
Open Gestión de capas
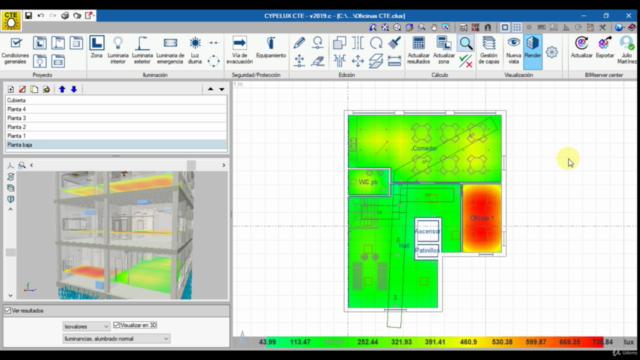click(489, 50)
